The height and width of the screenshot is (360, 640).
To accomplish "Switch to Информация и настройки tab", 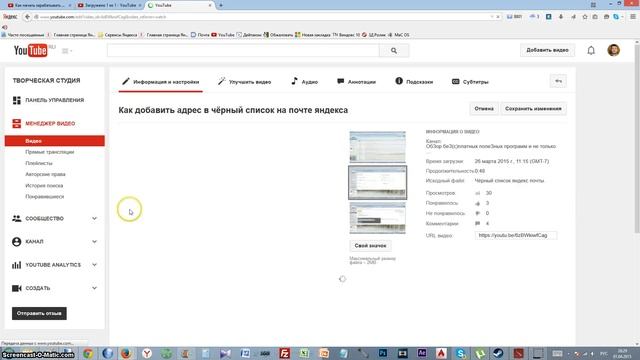I will pyautogui.click(x=161, y=82).
